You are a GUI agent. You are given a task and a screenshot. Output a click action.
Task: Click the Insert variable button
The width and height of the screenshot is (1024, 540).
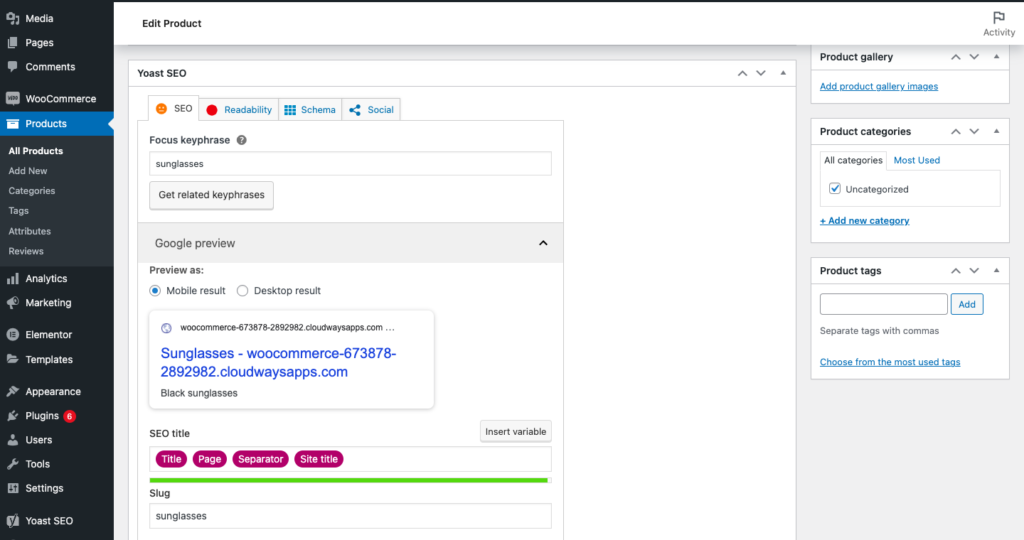click(x=515, y=432)
